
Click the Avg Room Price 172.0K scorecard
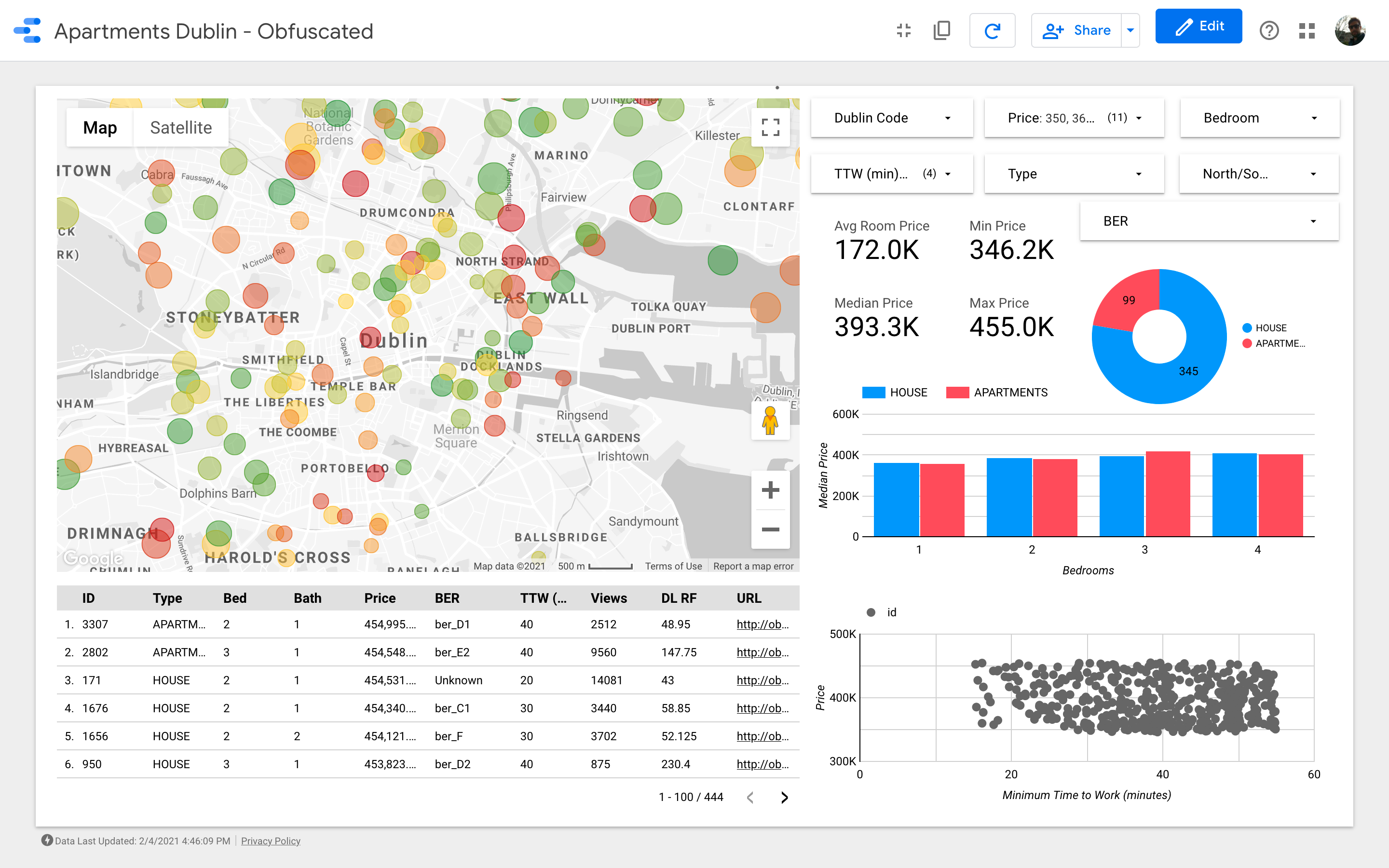click(x=882, y=240)
